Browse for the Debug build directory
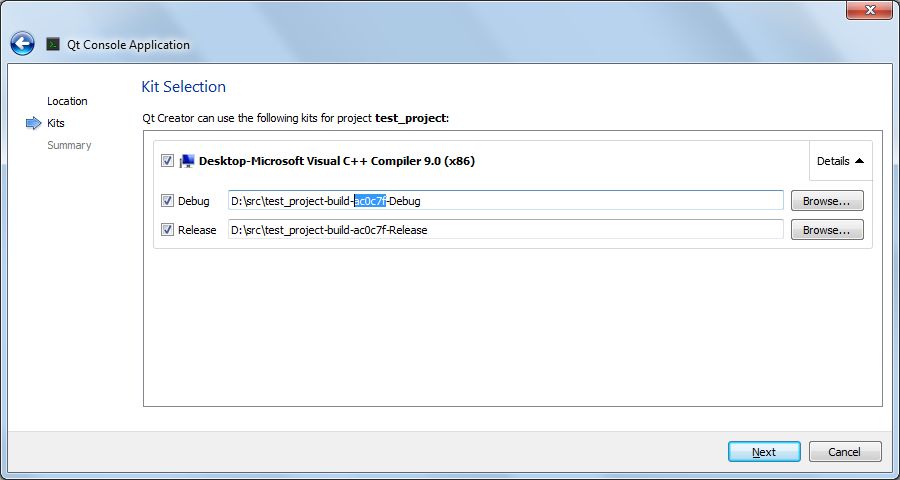 [x=826, y=201]
